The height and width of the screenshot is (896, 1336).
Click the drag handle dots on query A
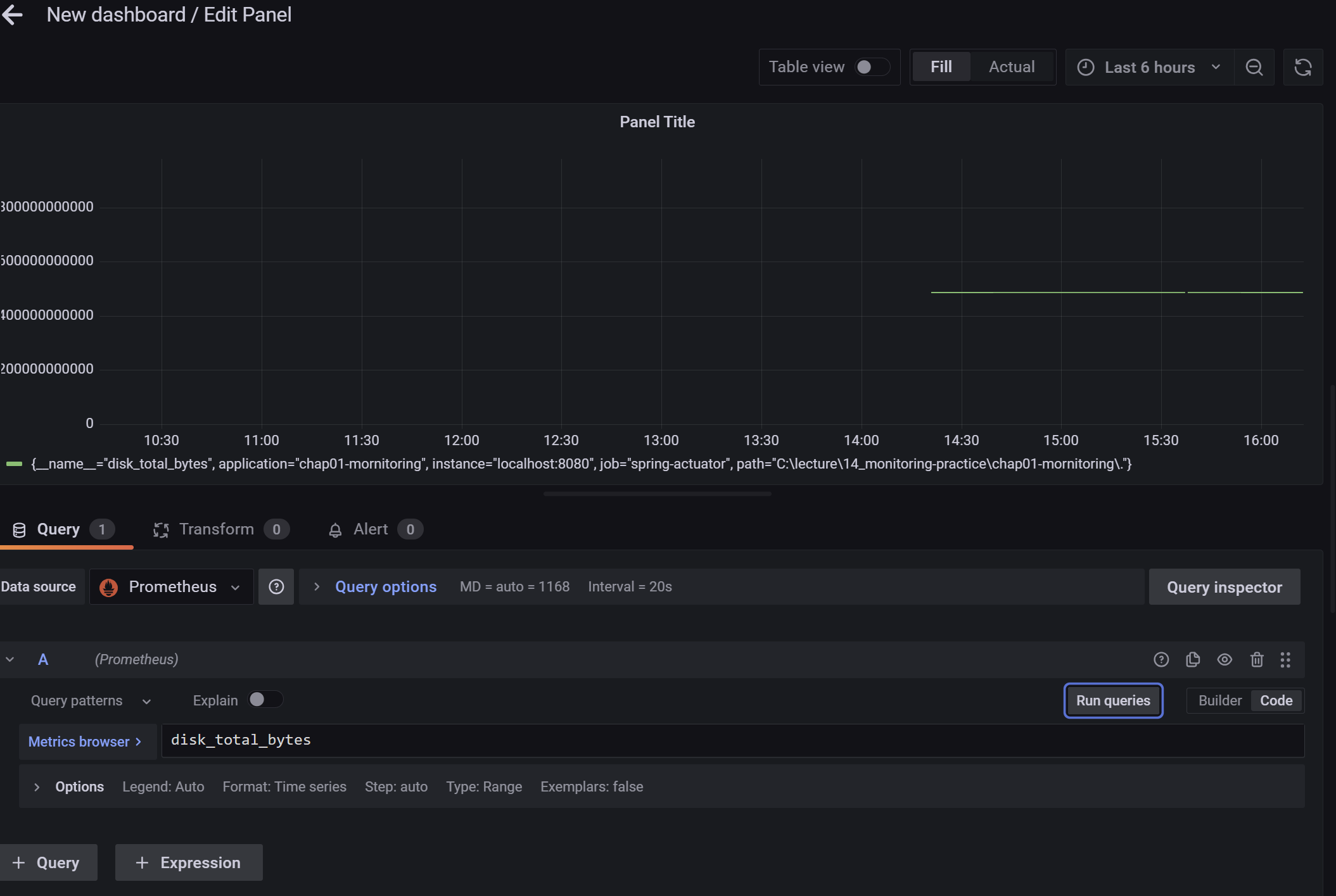point(1285,660)
